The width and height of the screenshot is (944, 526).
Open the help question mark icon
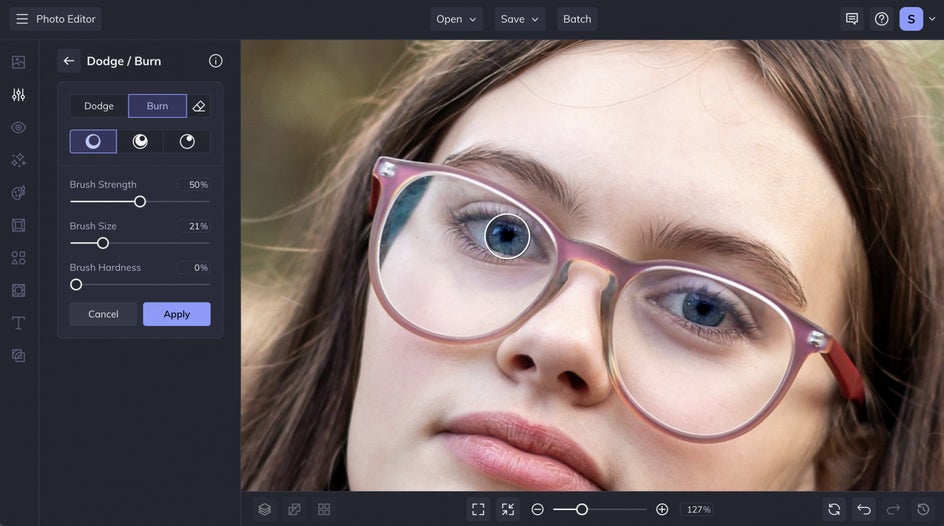(x=881, y=19)
